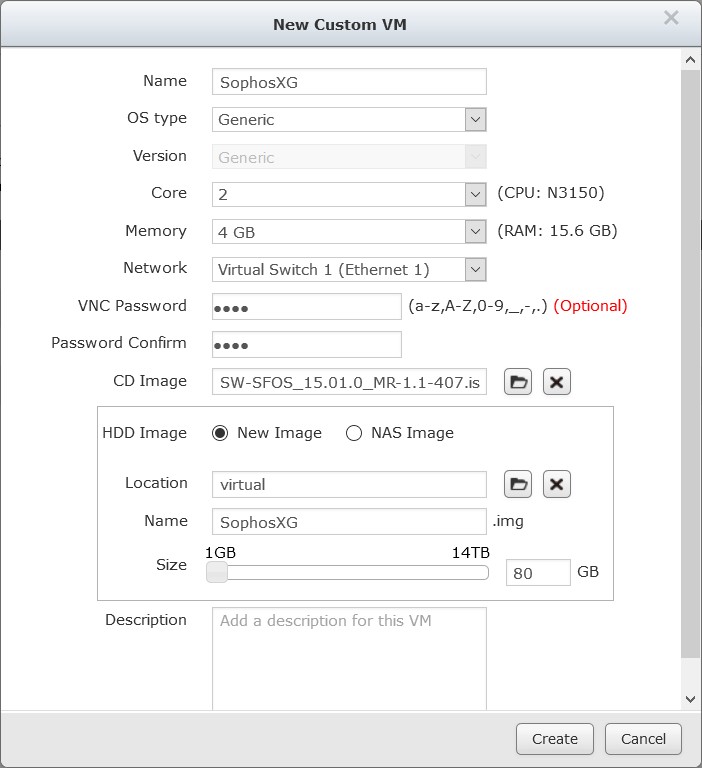Click the .img extension label

click(x=508, y=521)
